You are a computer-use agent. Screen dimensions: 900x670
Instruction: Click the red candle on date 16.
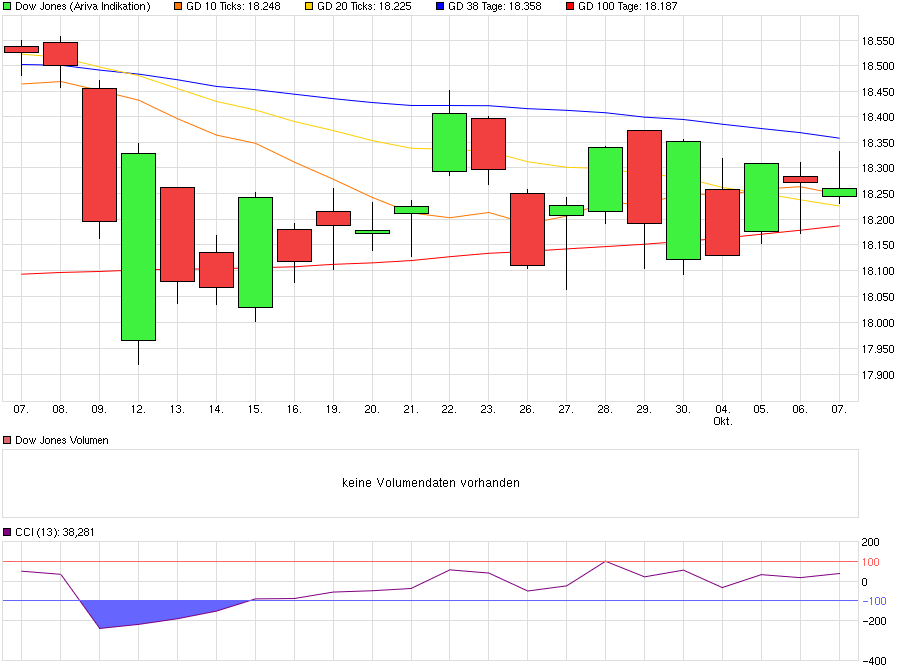(x=294, y=246)
